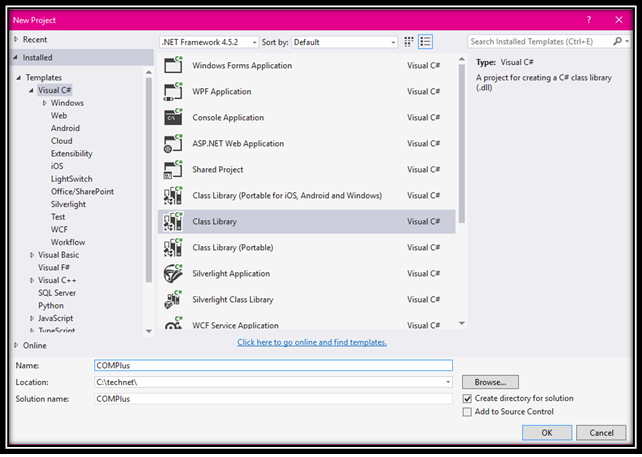
Task: Select WCF category in the tree
Action: (59, 230)
